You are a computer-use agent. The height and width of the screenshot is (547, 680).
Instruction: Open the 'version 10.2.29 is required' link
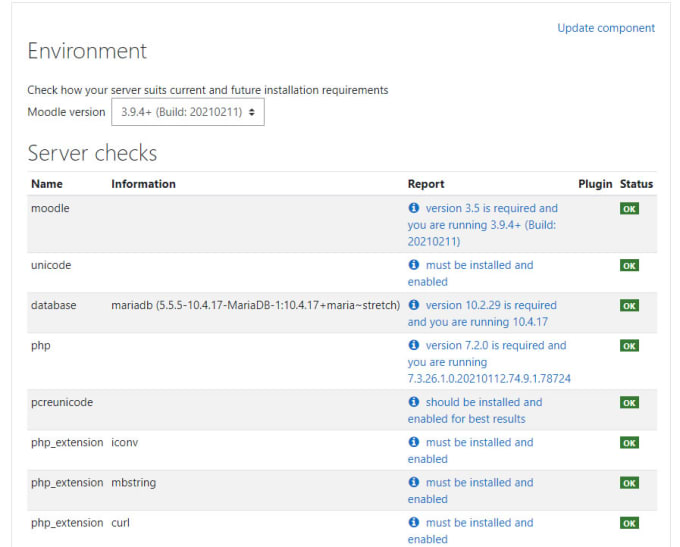482,314
